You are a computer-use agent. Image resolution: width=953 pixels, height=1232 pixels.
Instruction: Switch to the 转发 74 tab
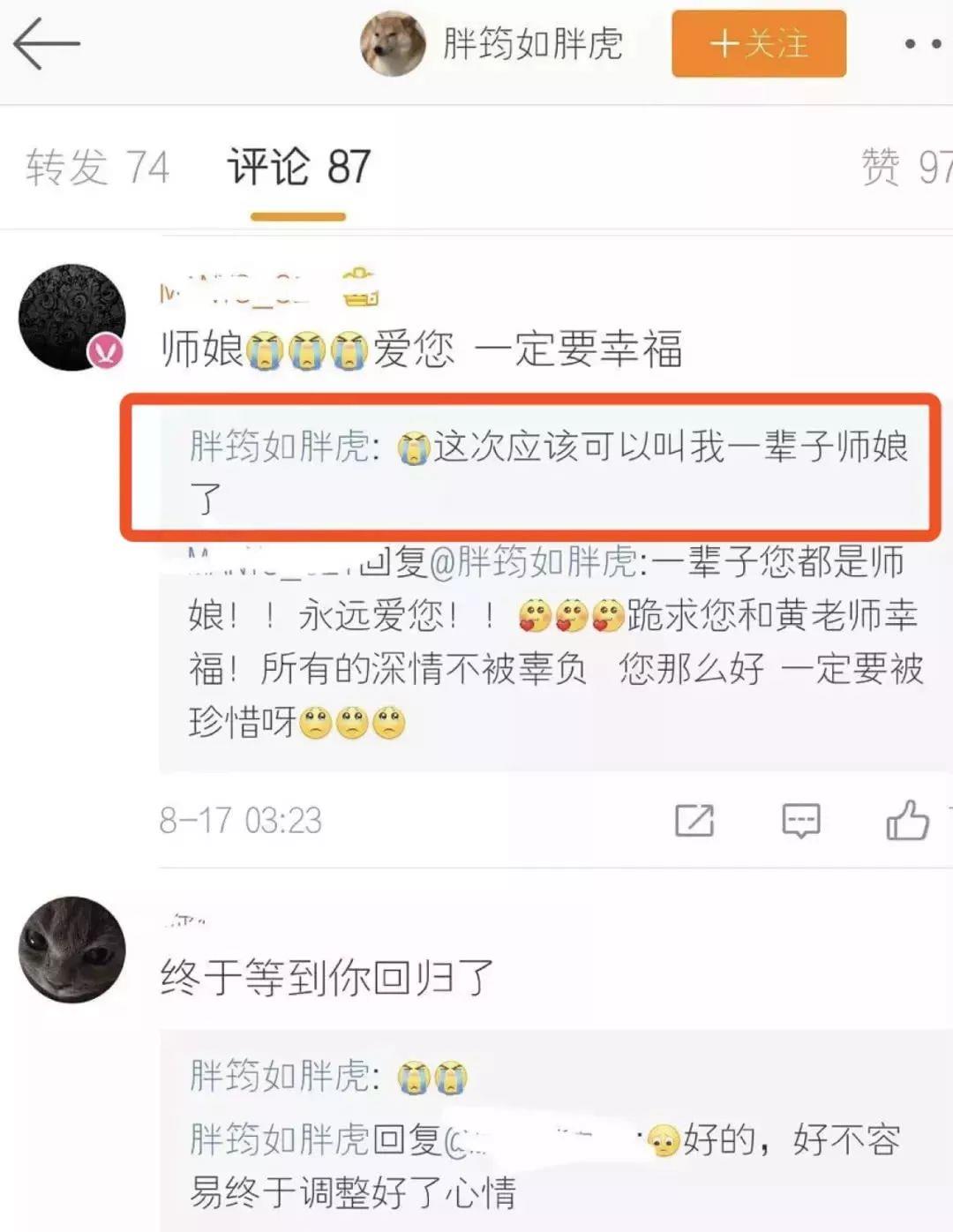click(x=97, y=167)
